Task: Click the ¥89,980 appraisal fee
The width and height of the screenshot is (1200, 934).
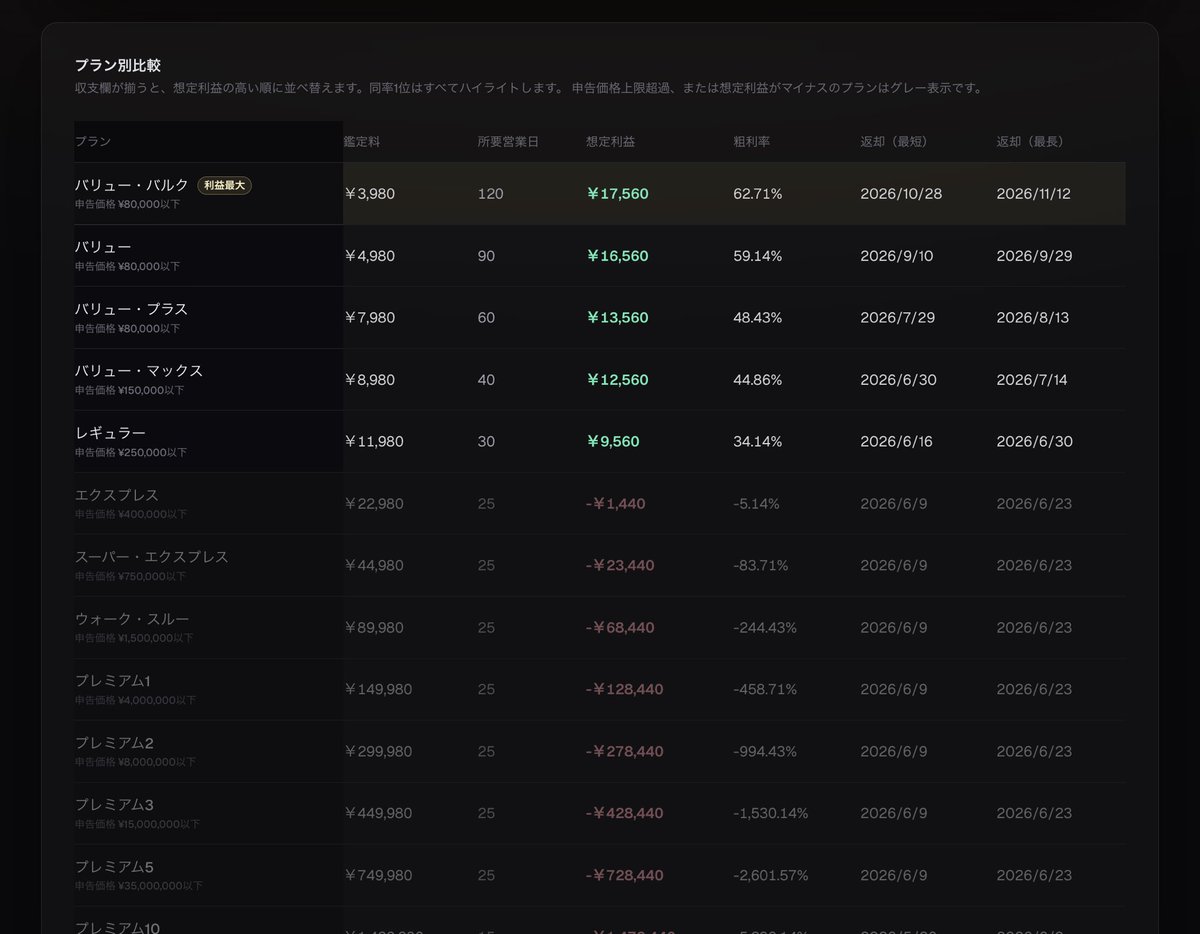Action: [374, 628]
